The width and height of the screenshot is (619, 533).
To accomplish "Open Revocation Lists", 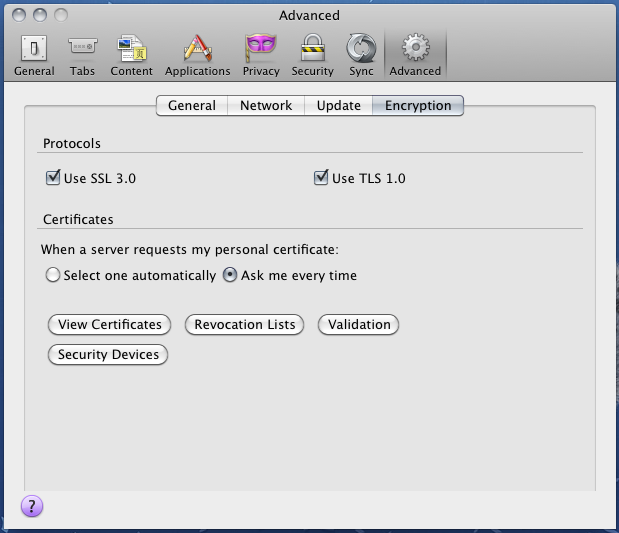I will (245, 324).
